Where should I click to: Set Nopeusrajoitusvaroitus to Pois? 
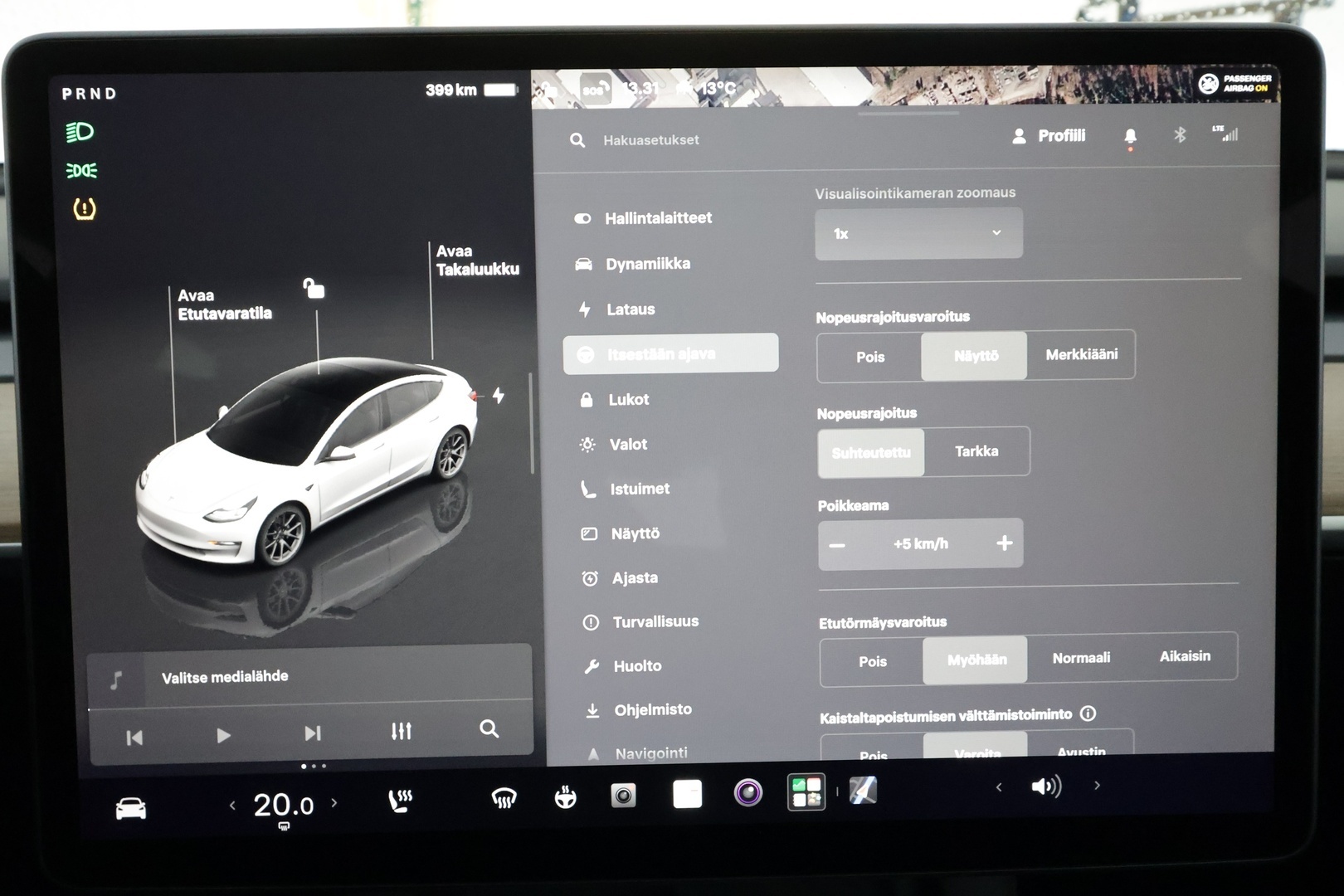pos(869,357)
